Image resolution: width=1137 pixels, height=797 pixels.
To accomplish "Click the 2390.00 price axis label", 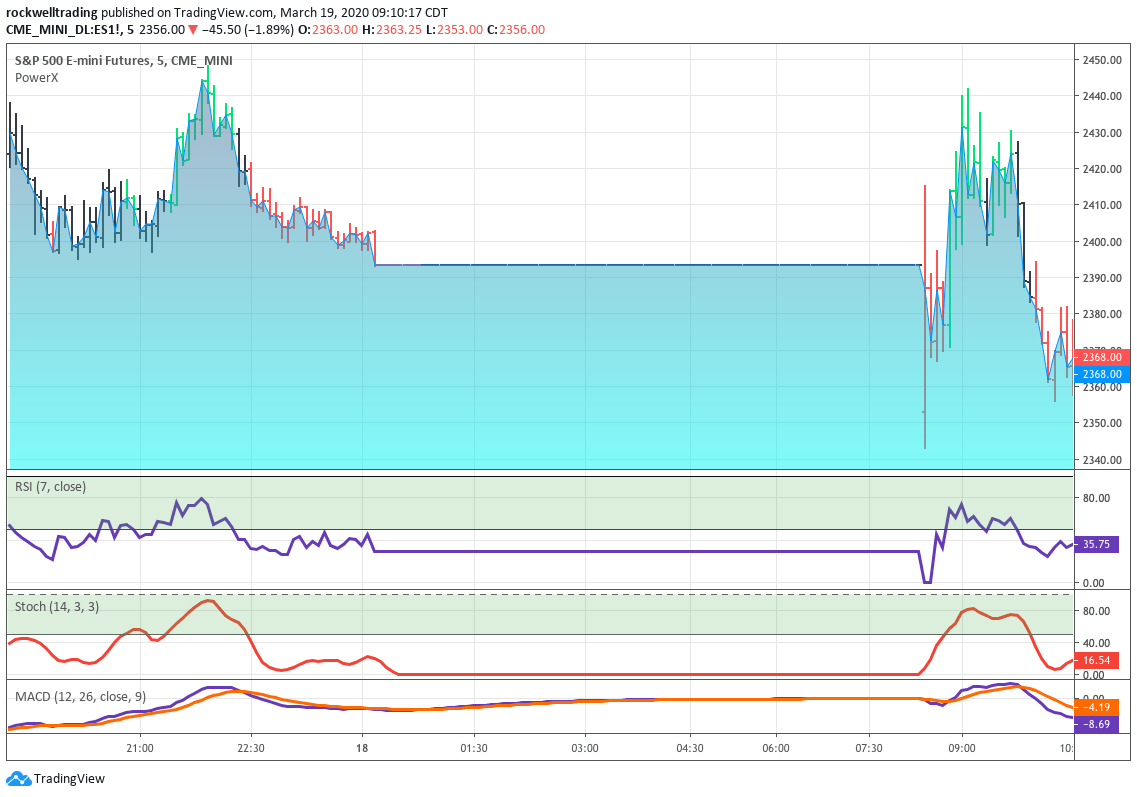I will pos(1102,278).
